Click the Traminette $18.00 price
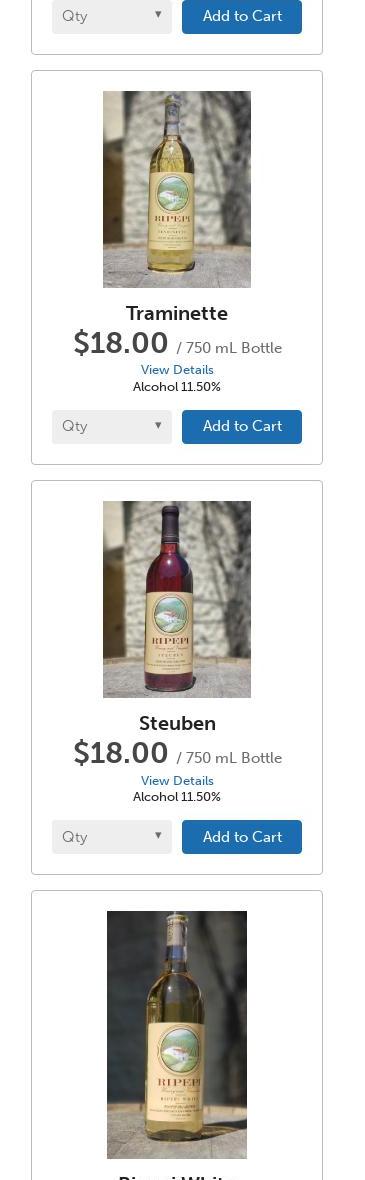The image size is (365, 1180). coord(120,343)
